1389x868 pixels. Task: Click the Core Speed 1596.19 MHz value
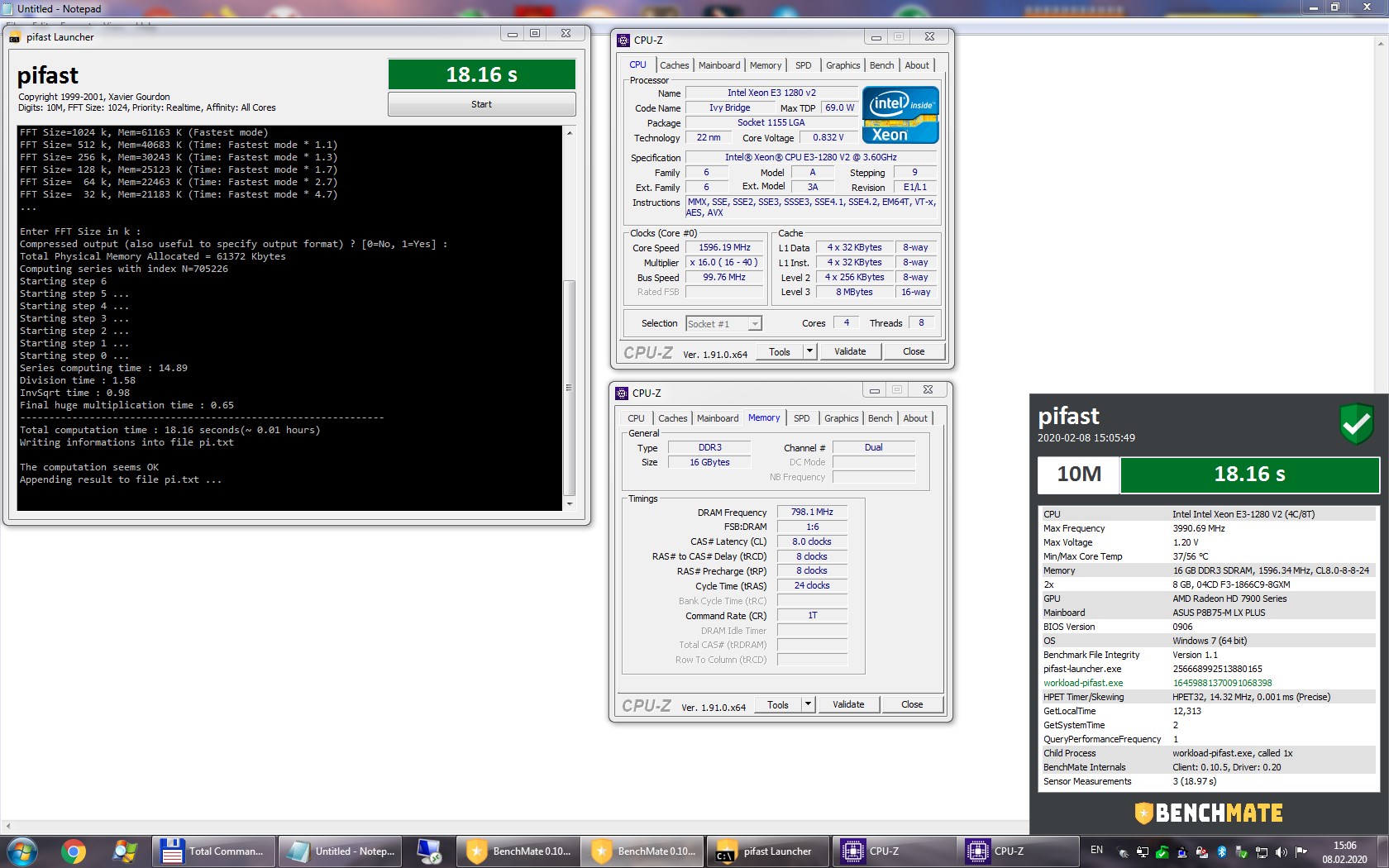tap(724, 247)
